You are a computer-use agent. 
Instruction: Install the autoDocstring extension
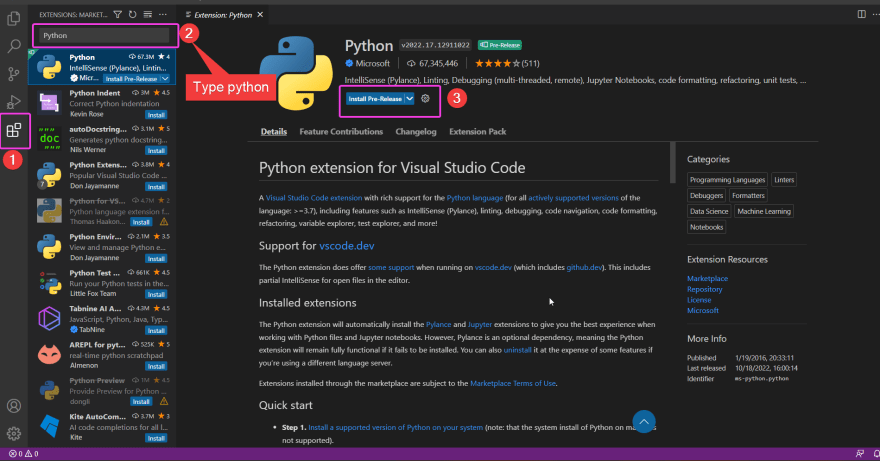[x=156, y=150]
